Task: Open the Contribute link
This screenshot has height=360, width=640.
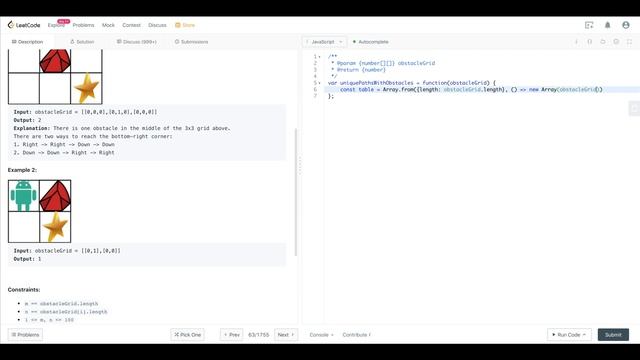Action: pyautogui.click(x=356, y=335)
